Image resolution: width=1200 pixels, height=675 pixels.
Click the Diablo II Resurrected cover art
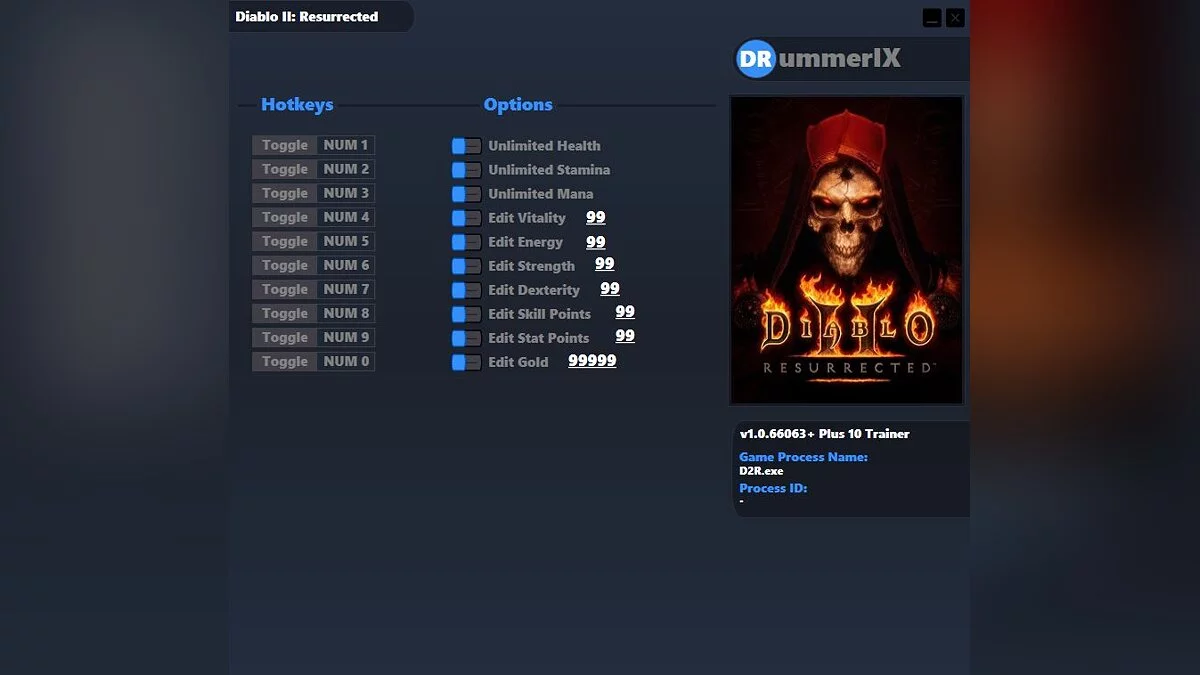[x=847, y=250]
